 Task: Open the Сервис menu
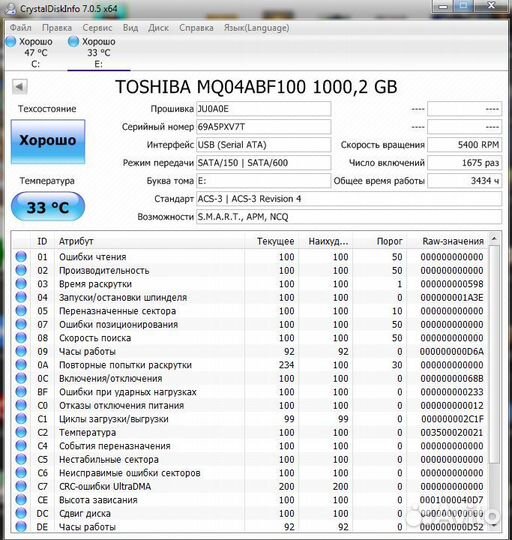click(97, 28)
